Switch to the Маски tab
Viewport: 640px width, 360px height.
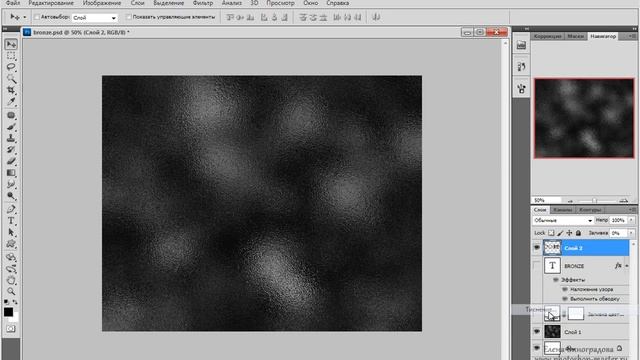[x=576, y=36]
